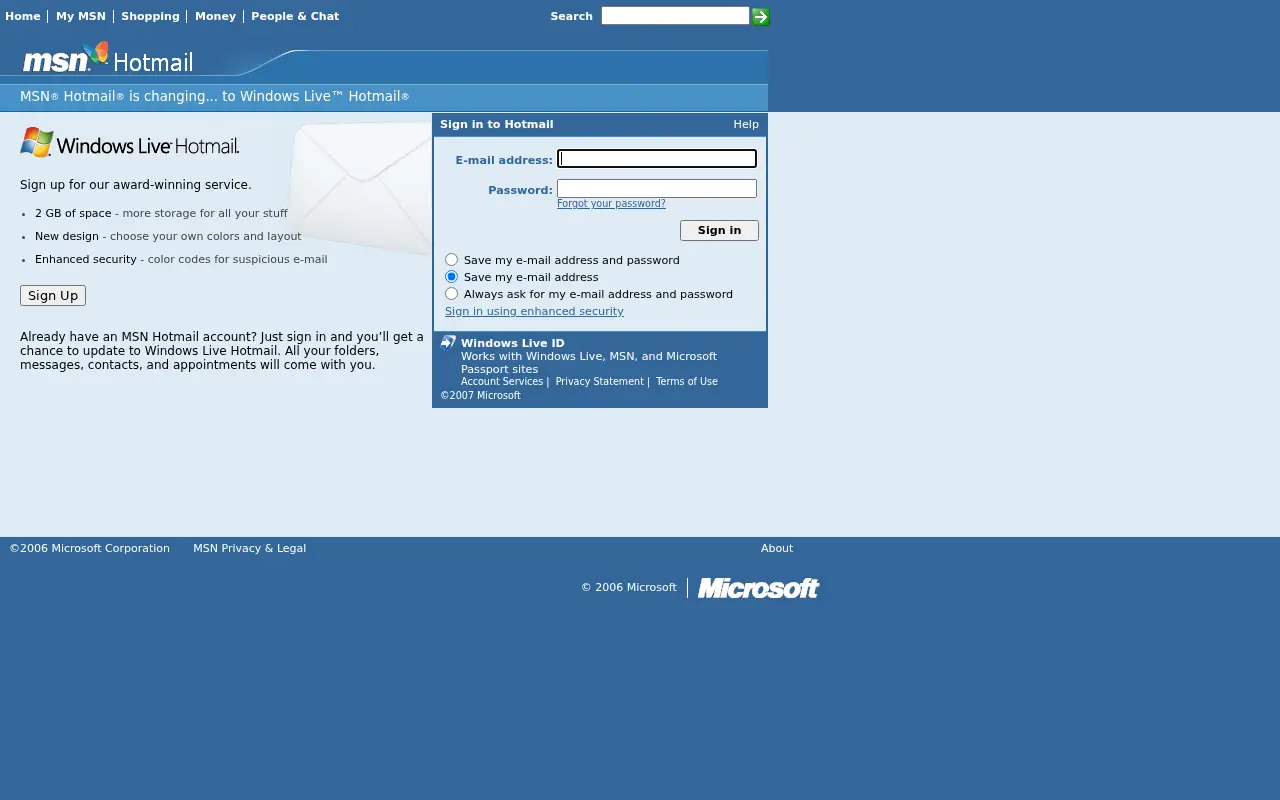
Task: Open the Money section
Action: pos(215,16)
